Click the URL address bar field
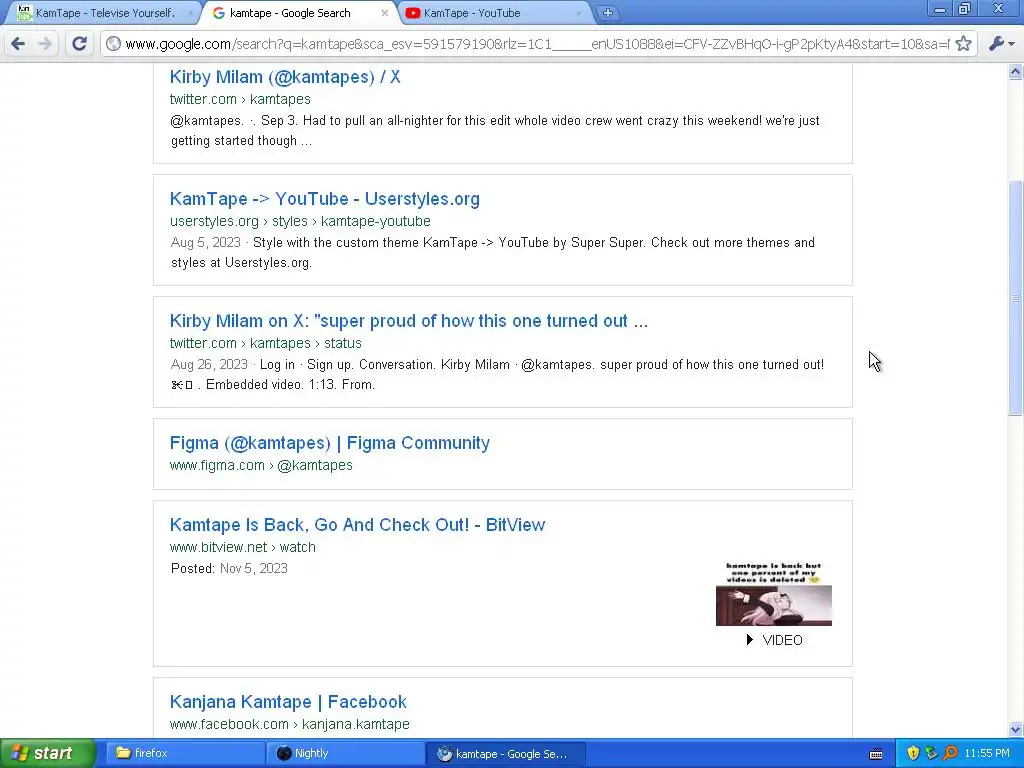The image size is (1024, 768). (537, 44)
